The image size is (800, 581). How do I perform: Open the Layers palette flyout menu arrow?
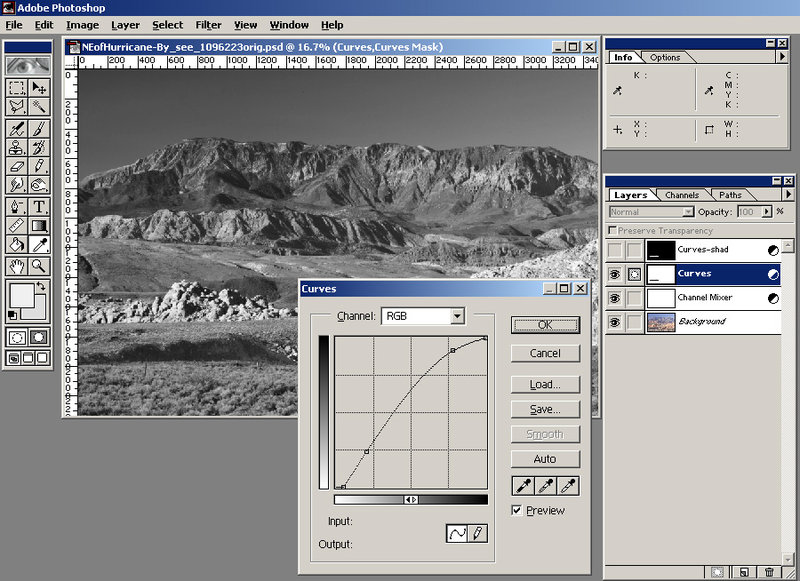pos(788,194)
